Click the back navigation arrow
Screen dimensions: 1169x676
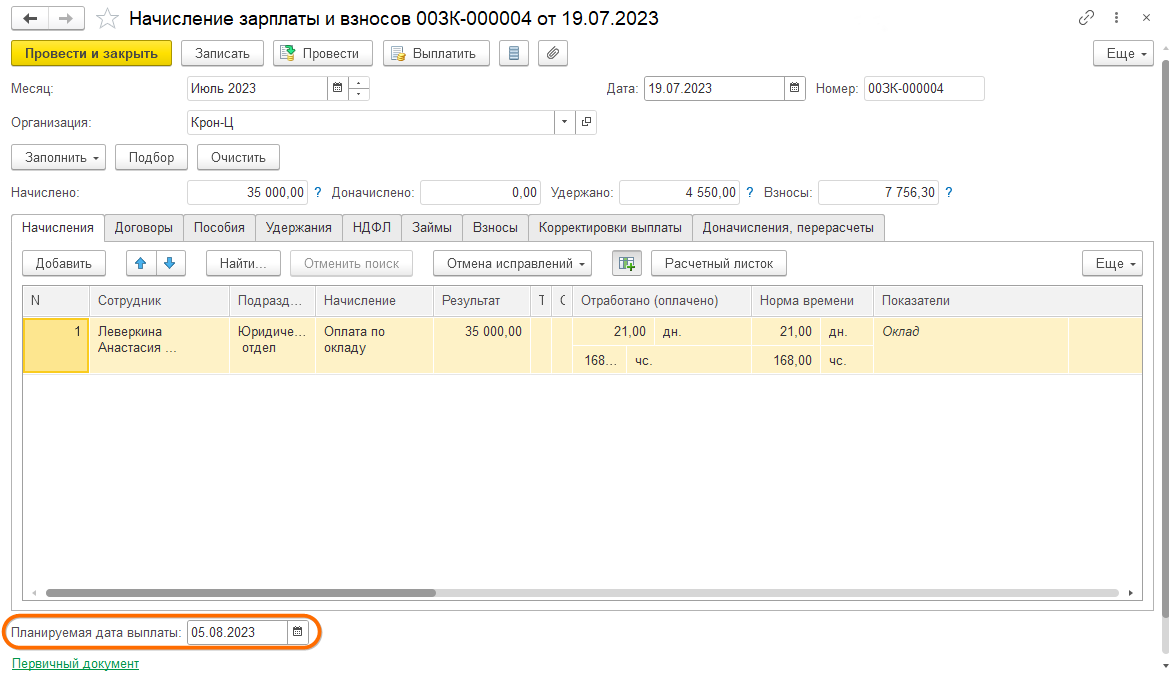(x=30, y=19)
